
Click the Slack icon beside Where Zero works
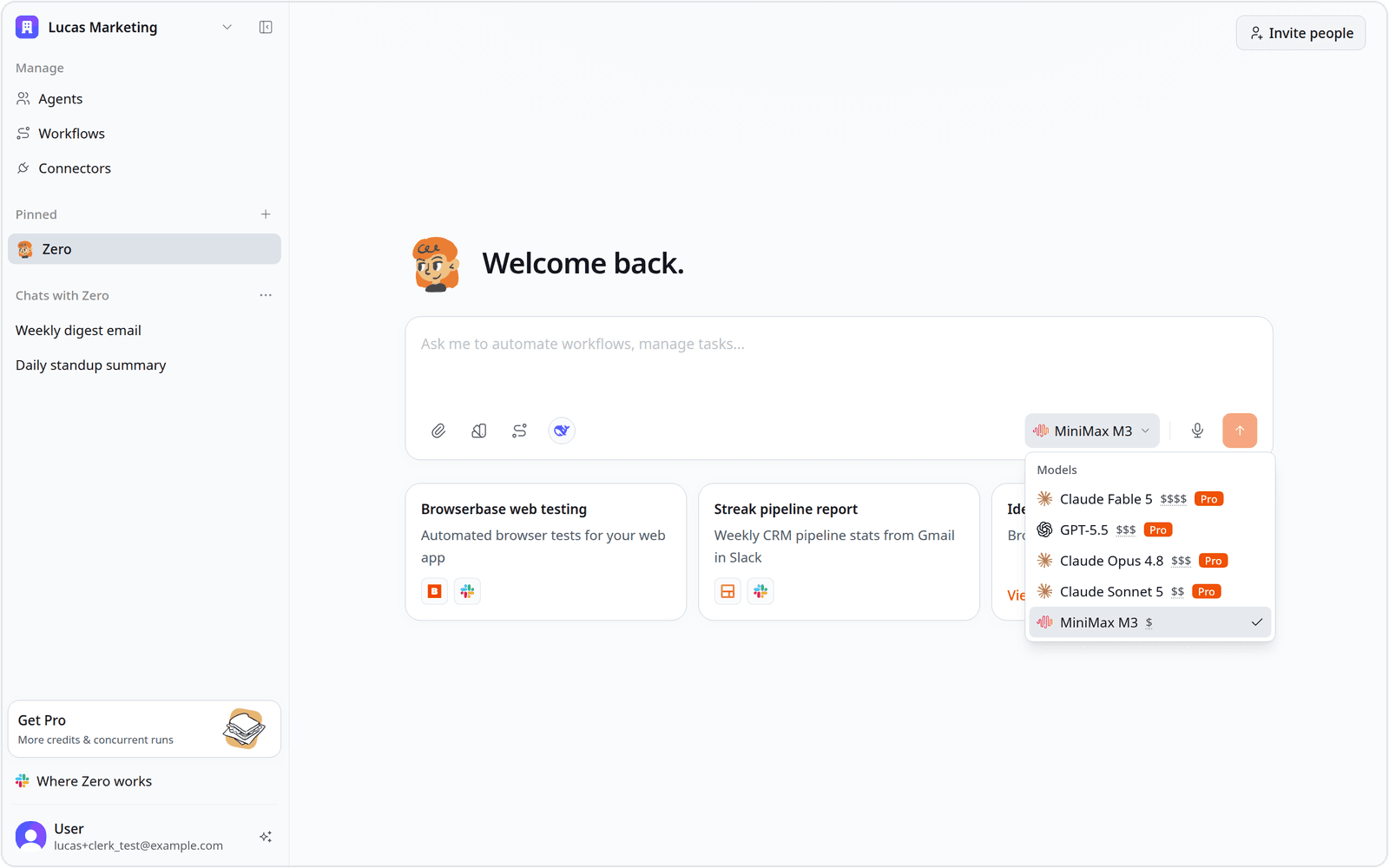click(23, 781)
